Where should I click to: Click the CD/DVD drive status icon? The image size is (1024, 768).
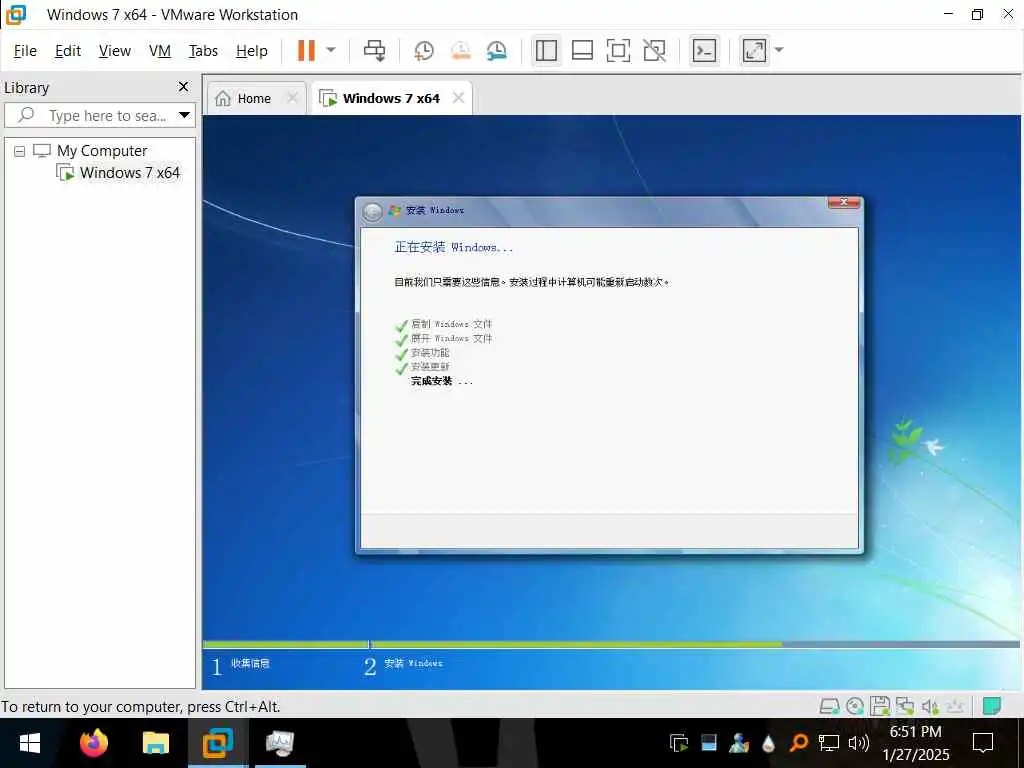click(x=855, y=706)
